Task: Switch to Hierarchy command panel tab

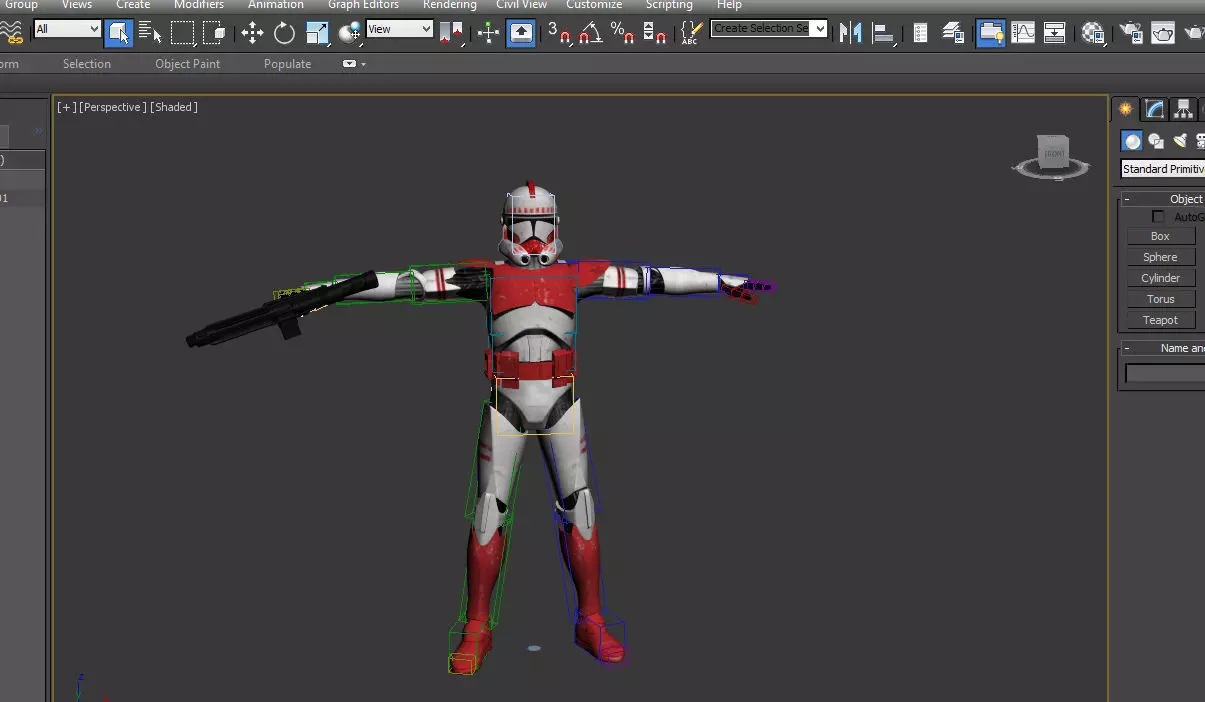Action: click(1184, 109)
